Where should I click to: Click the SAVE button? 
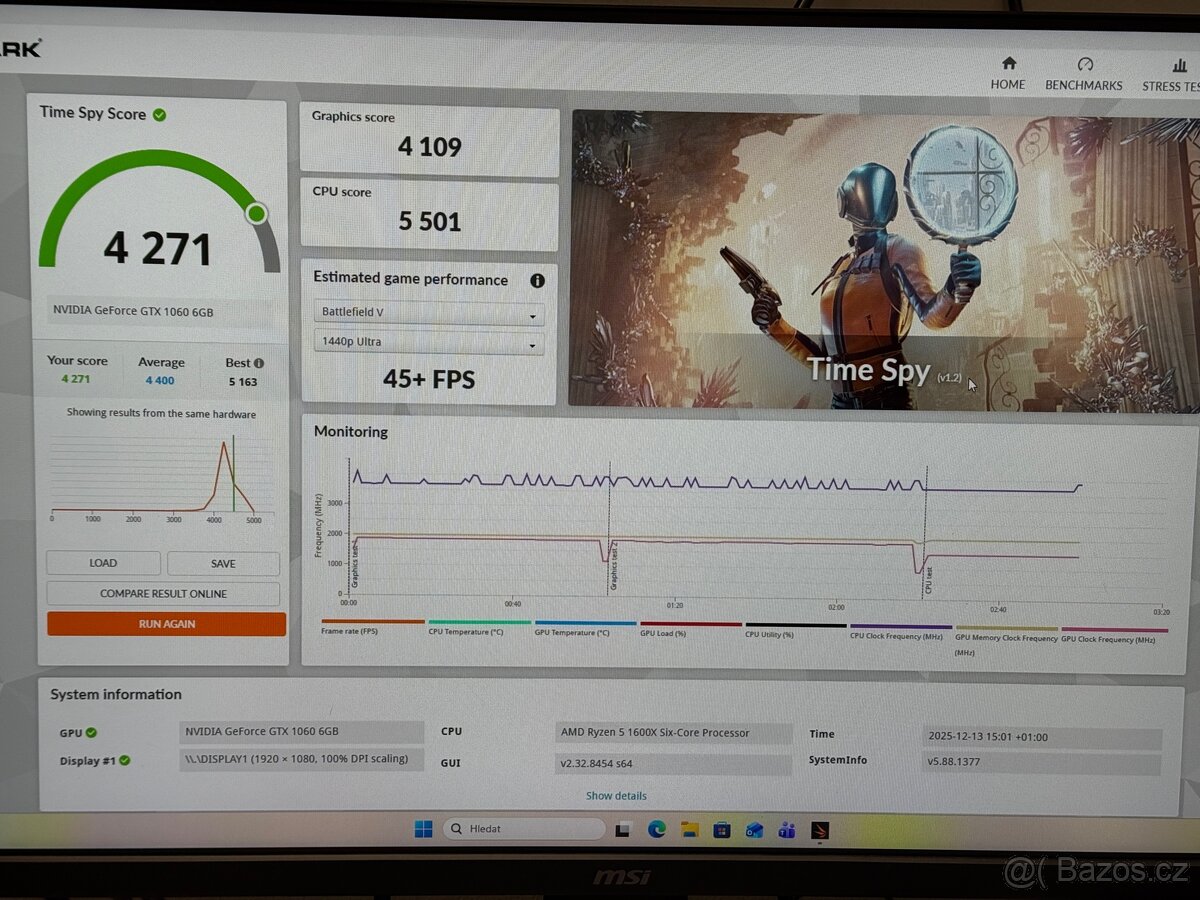point(223,562)
